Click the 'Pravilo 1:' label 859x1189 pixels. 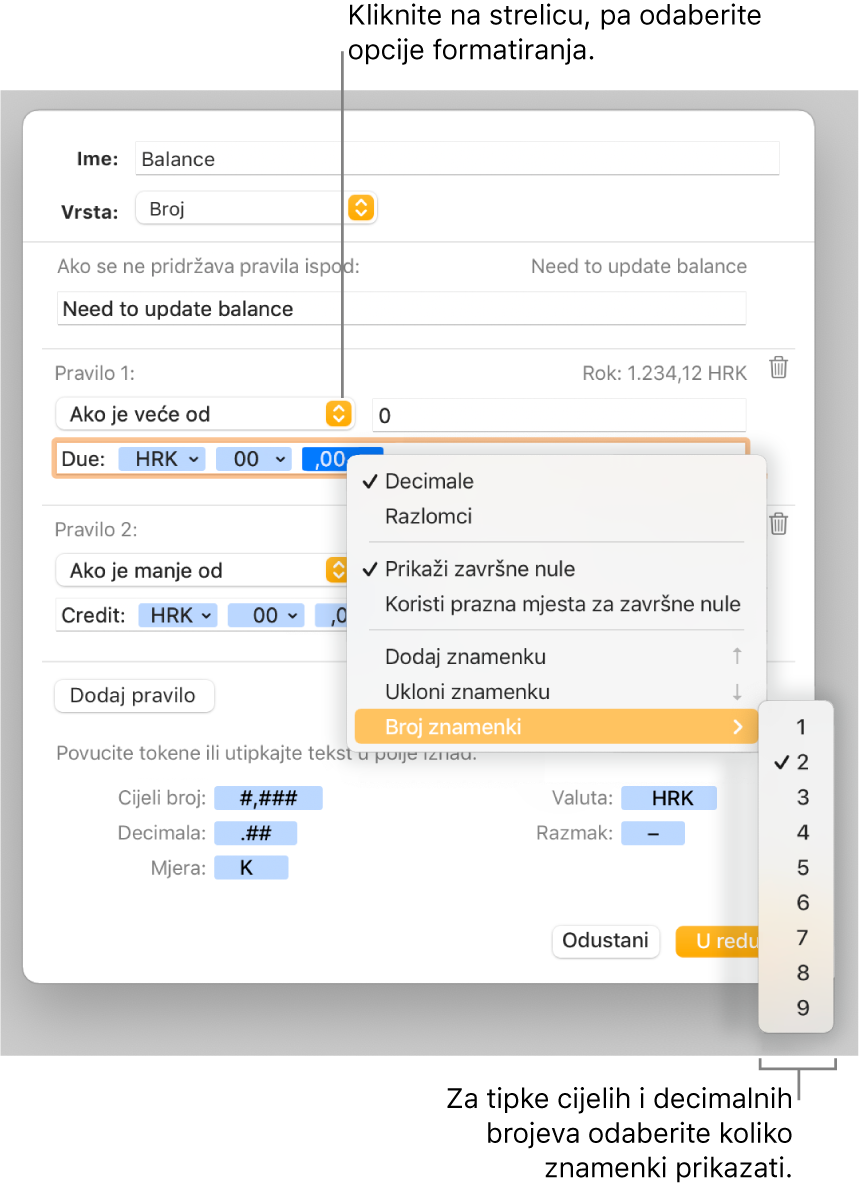pos(95,373)
